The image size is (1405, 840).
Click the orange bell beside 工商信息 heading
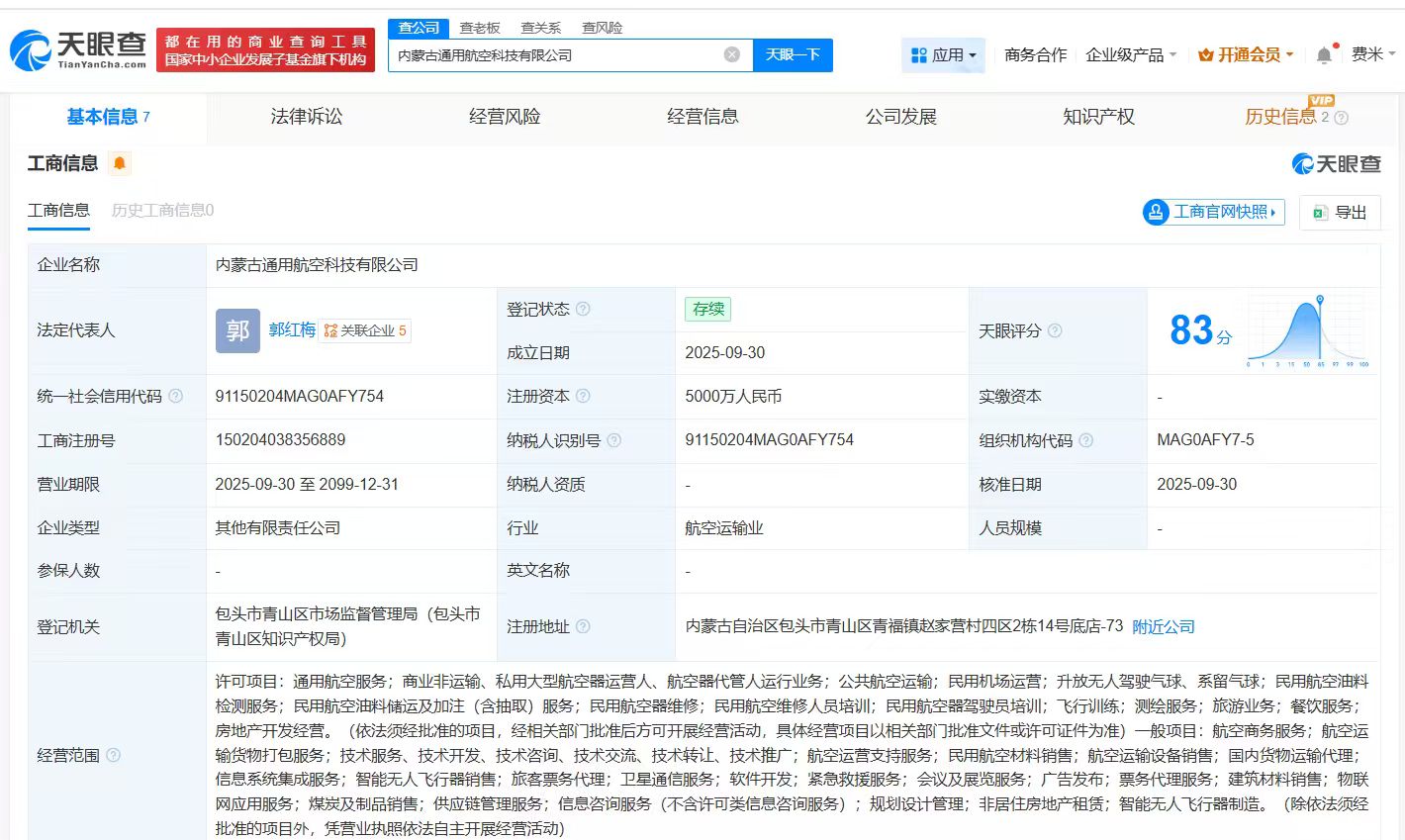(120, 163)
